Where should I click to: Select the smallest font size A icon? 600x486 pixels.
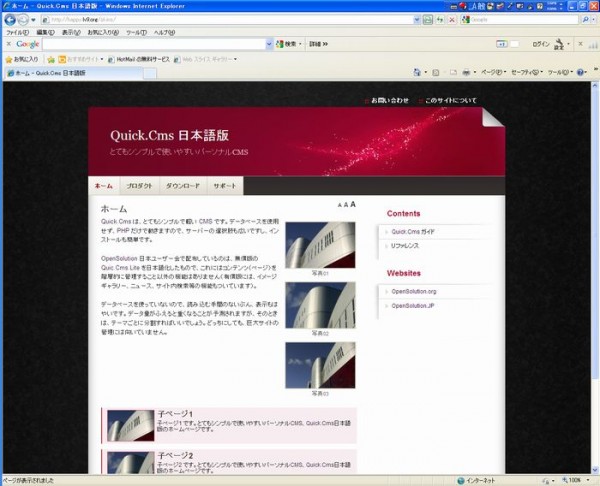[x=339, y=205]
